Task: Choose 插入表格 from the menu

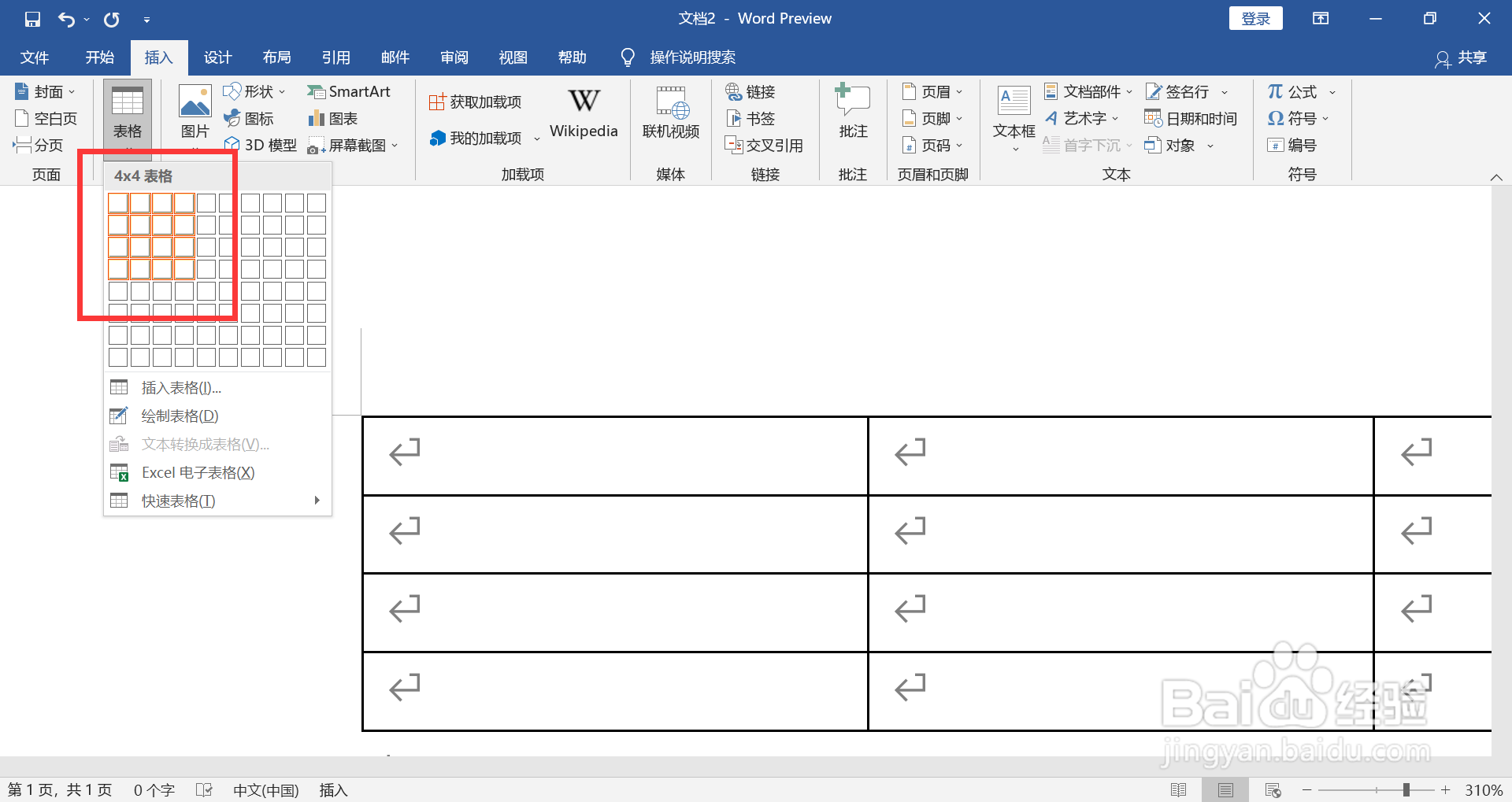Action: pyautogui.click(x=180, y=387)
